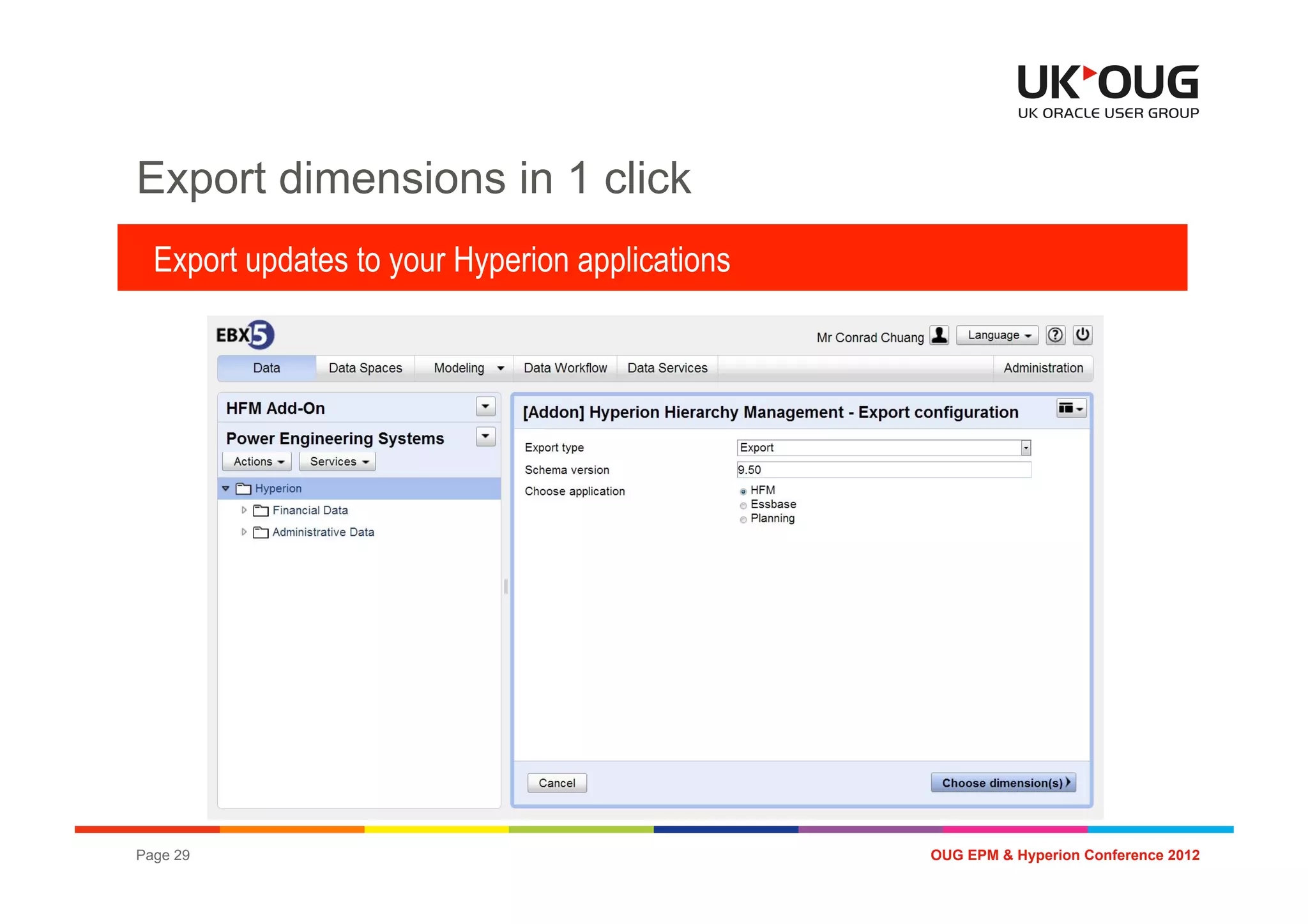Switch to the Data Workflow tab
The height and width of the screenshot is (924, 1308).
pyautogui.click(x=565, y=368)
